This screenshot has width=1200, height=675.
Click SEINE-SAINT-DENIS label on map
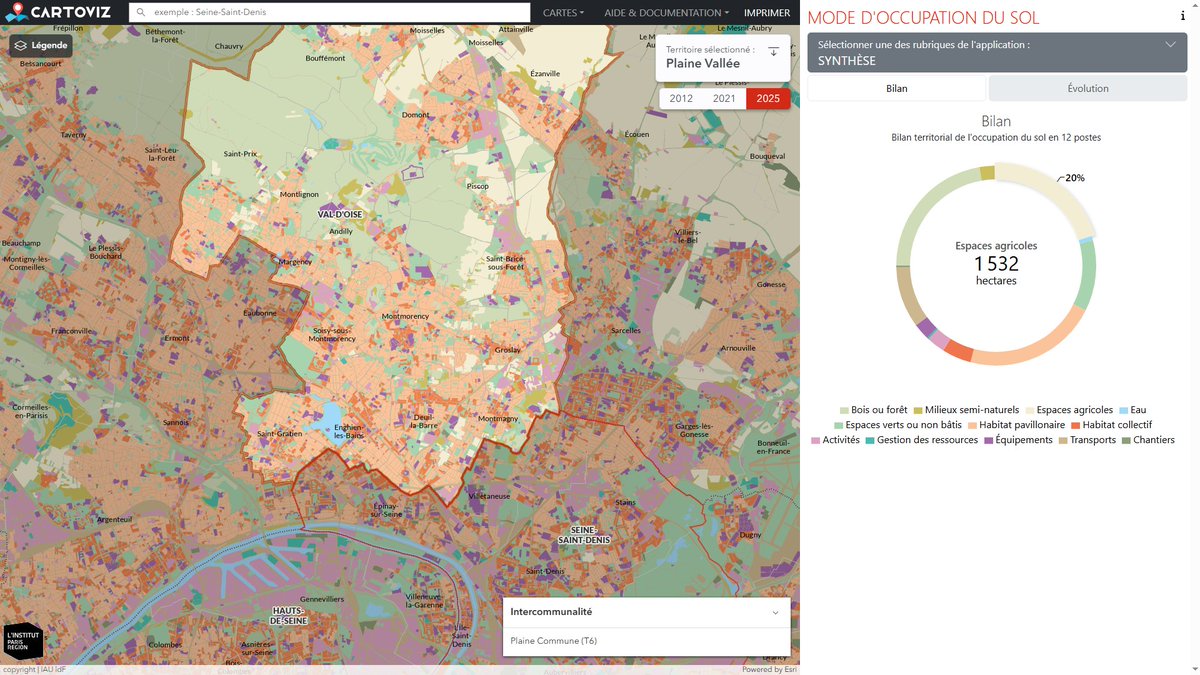tap(584, 534)
